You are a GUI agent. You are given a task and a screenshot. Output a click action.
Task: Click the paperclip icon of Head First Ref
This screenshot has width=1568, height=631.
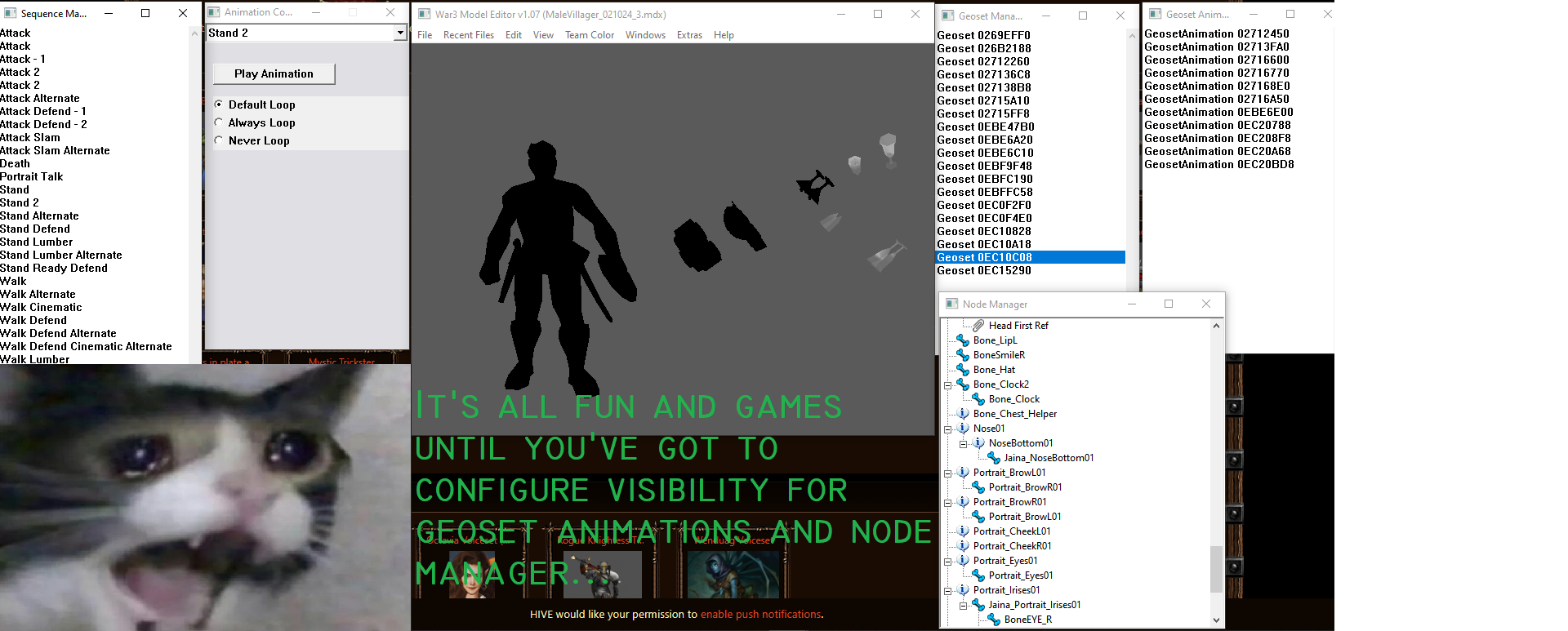pos(978,325)
